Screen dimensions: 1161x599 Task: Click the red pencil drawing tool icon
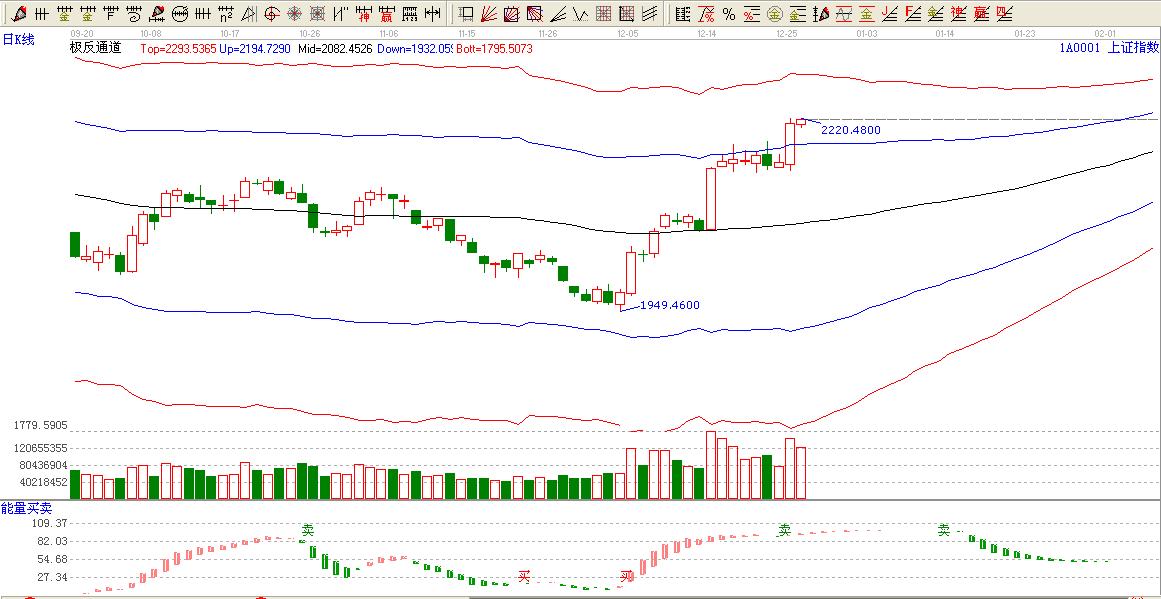click(x=18, y=14)
